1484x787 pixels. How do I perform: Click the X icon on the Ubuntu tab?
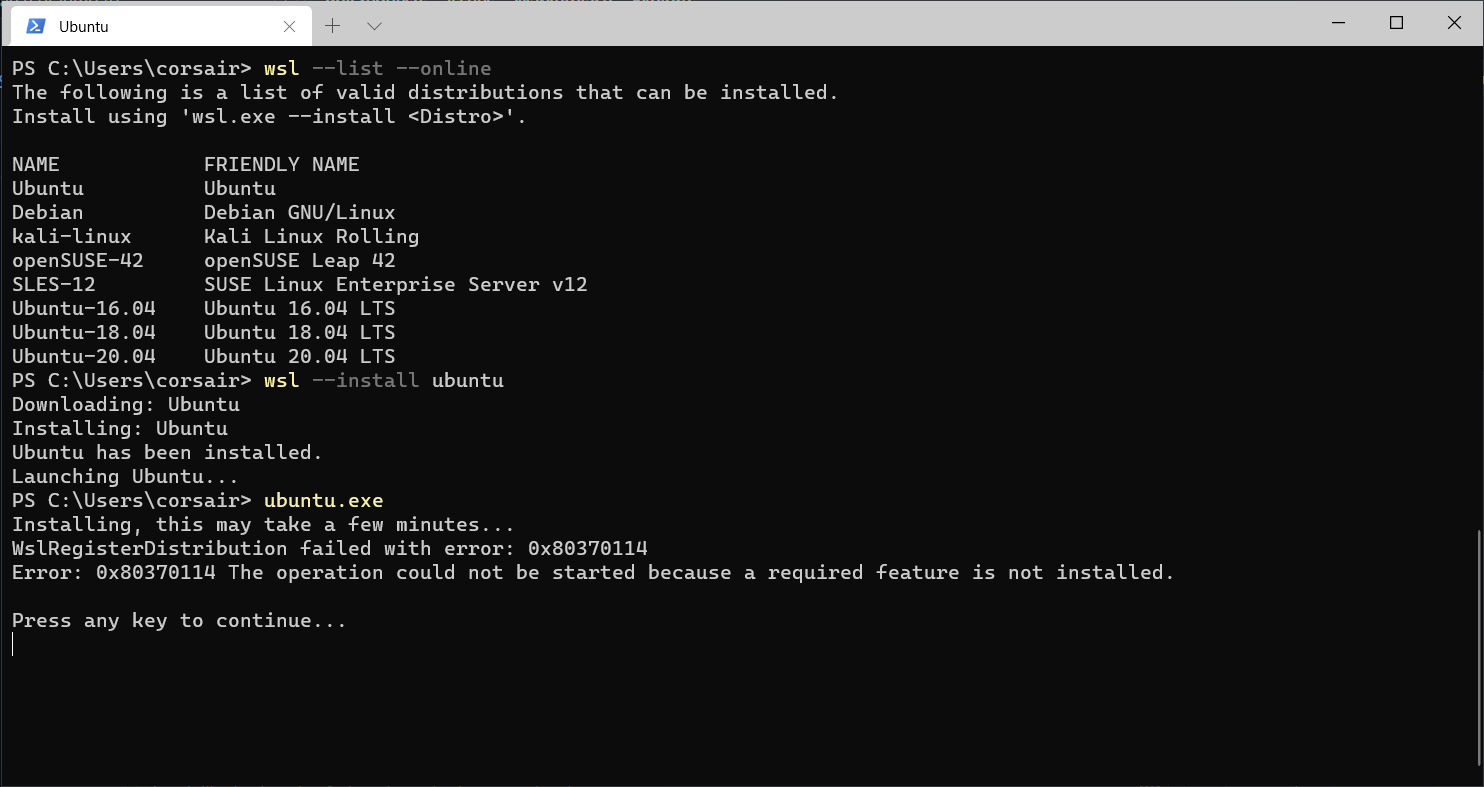[x=289, y=26]
